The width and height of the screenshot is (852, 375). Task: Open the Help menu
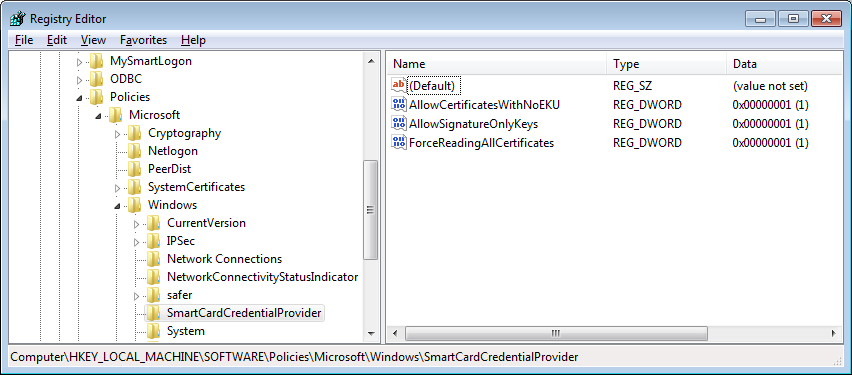[193, 40]
